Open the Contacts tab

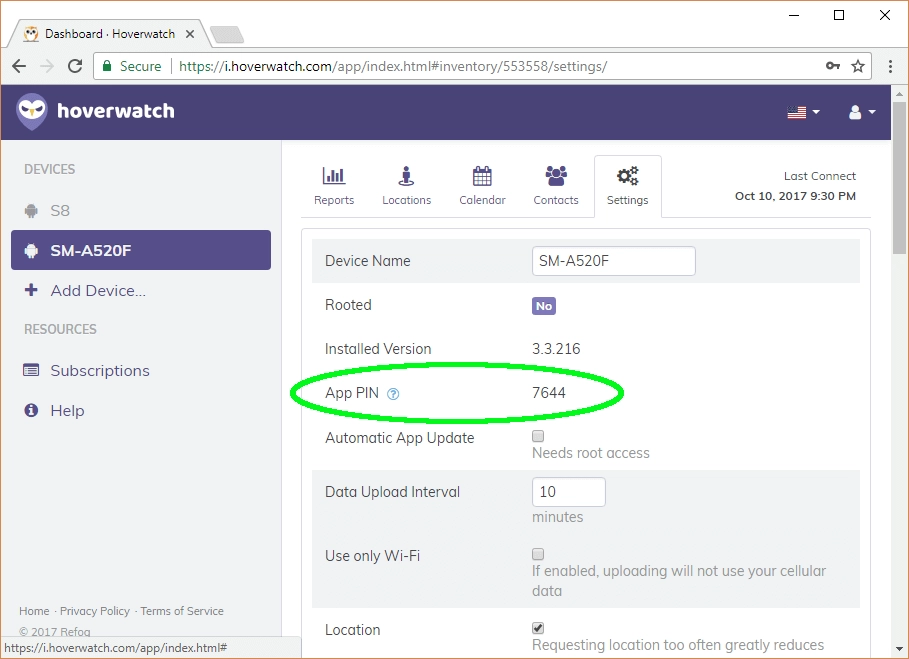pyautogui.click(x=556, y=185)
